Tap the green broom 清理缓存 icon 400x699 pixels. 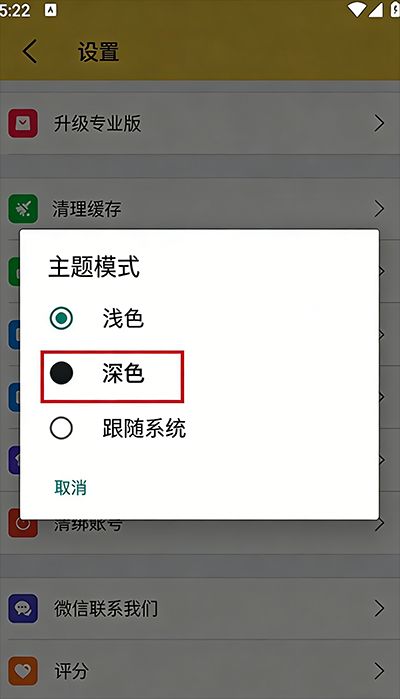click(23, 208)
